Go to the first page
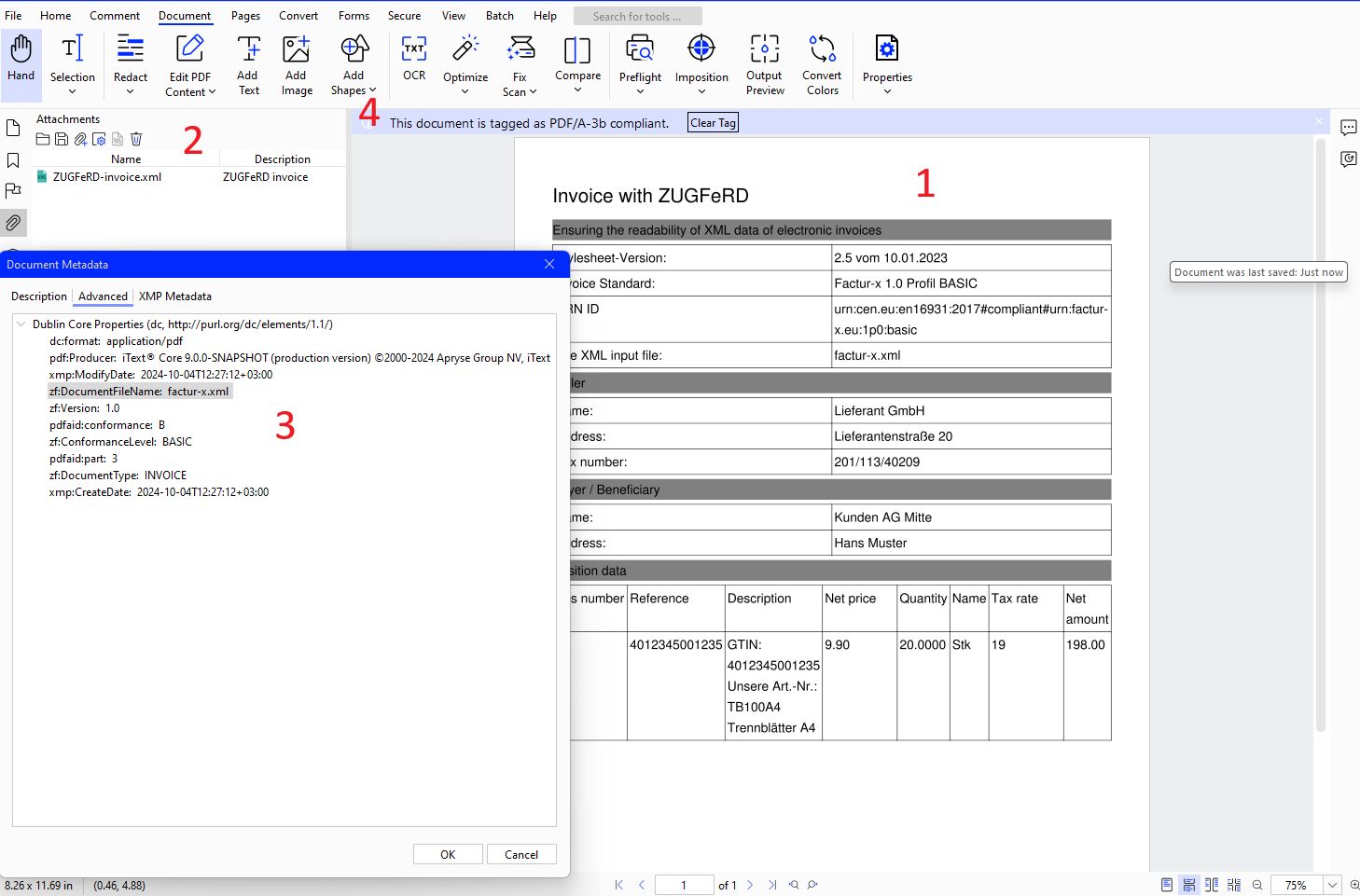 pos(618,885)
